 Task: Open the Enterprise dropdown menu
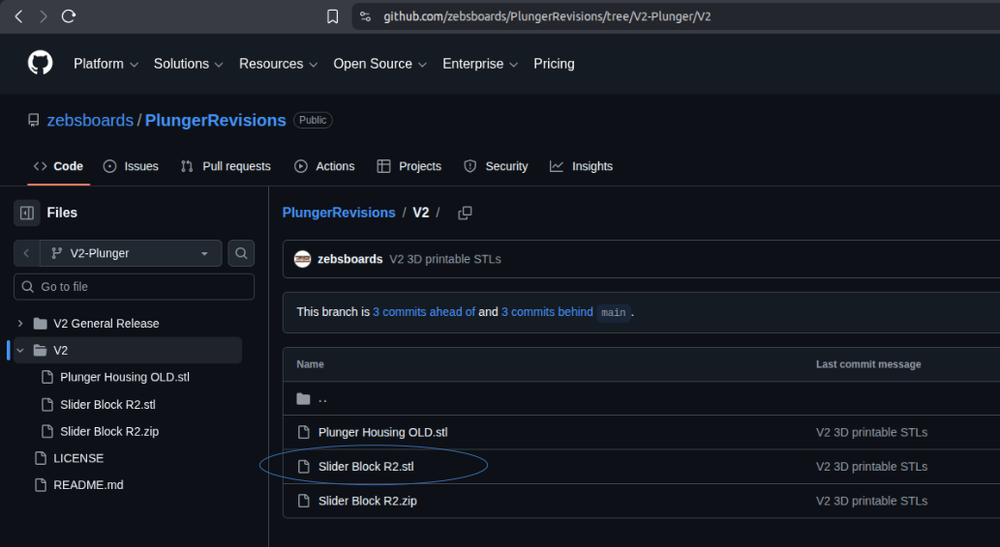tap(480, 64)
